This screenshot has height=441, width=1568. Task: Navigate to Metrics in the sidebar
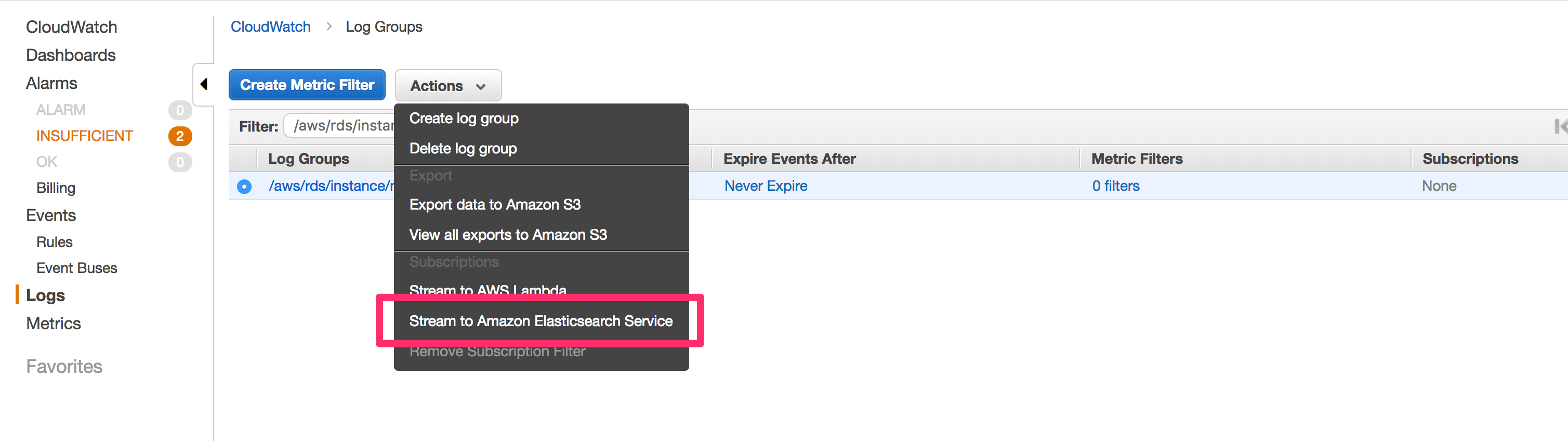point(54,323)
